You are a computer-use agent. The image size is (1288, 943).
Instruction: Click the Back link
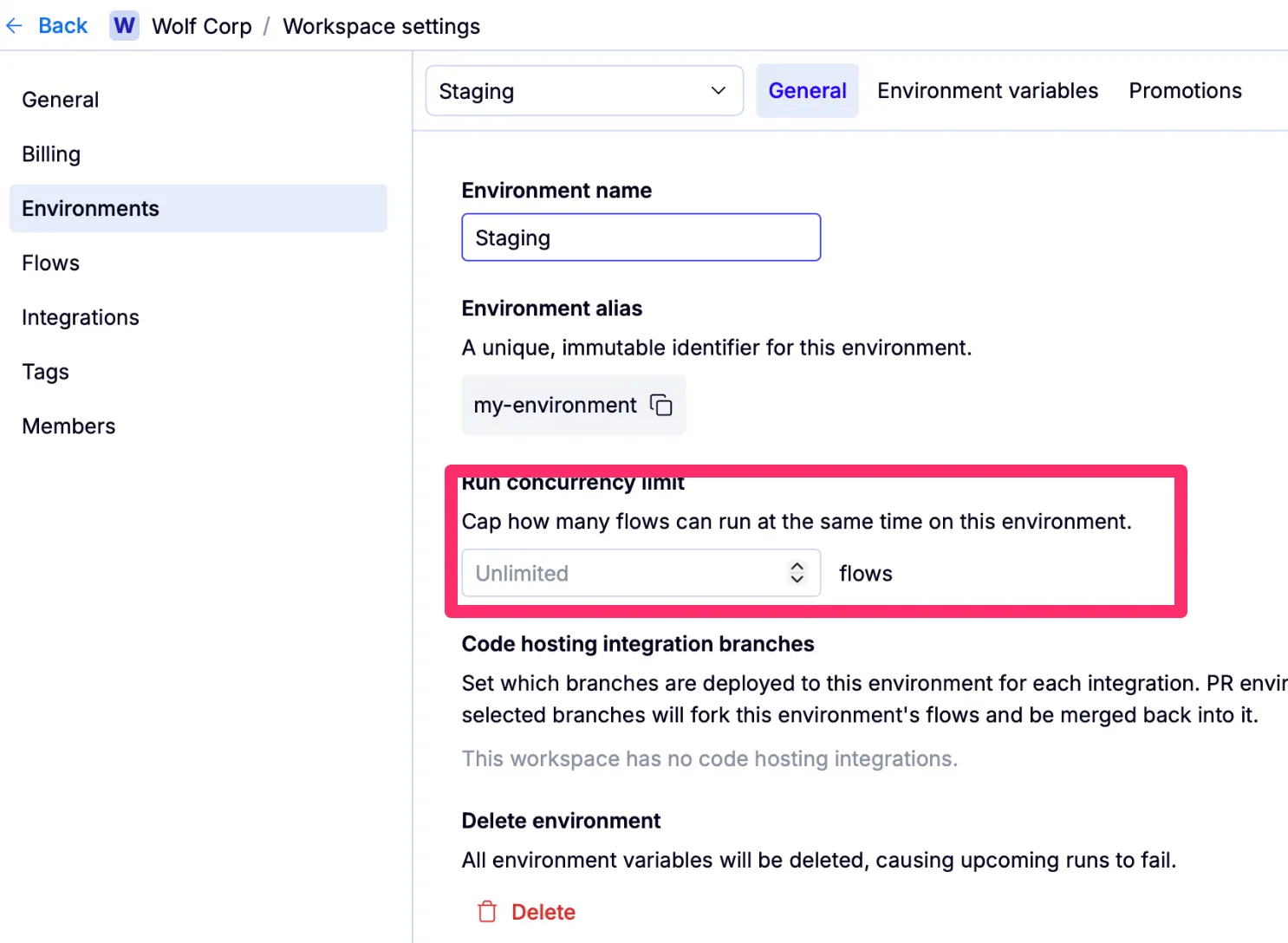62,26
